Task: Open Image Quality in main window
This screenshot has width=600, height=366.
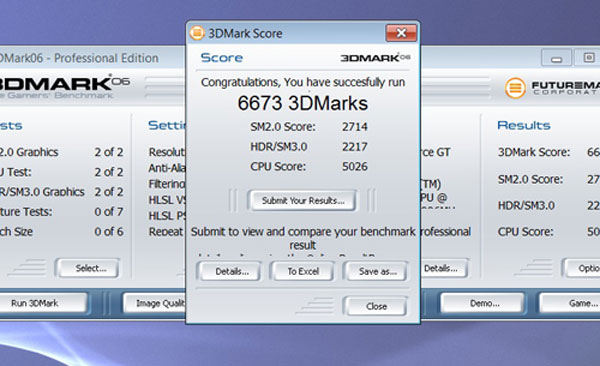Action: point(155,303)
